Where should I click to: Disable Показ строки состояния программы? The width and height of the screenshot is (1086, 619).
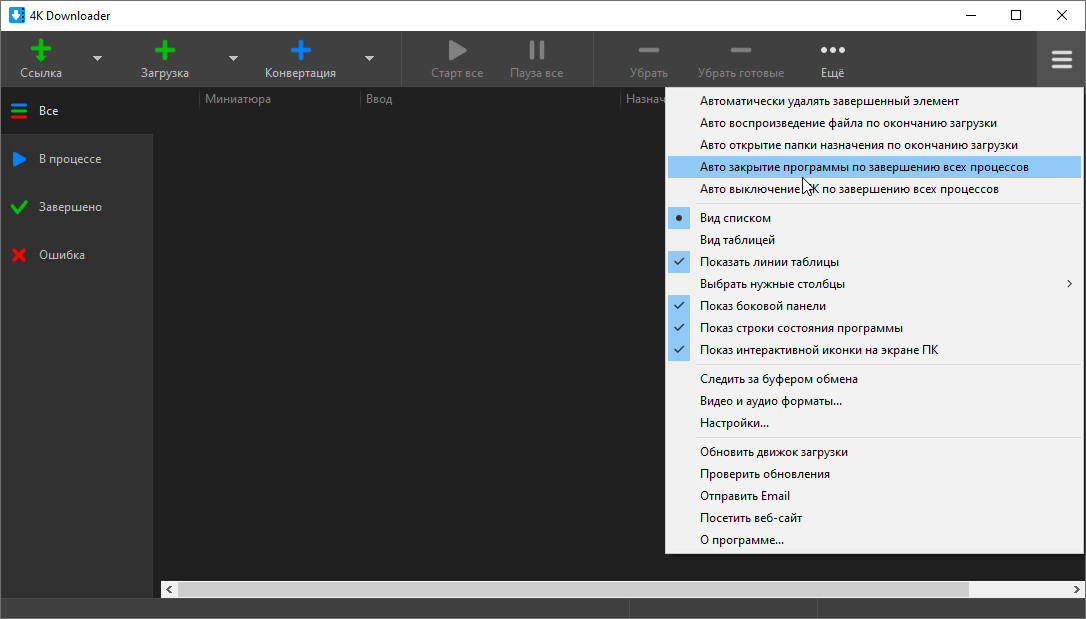click(x=801, y=328)
